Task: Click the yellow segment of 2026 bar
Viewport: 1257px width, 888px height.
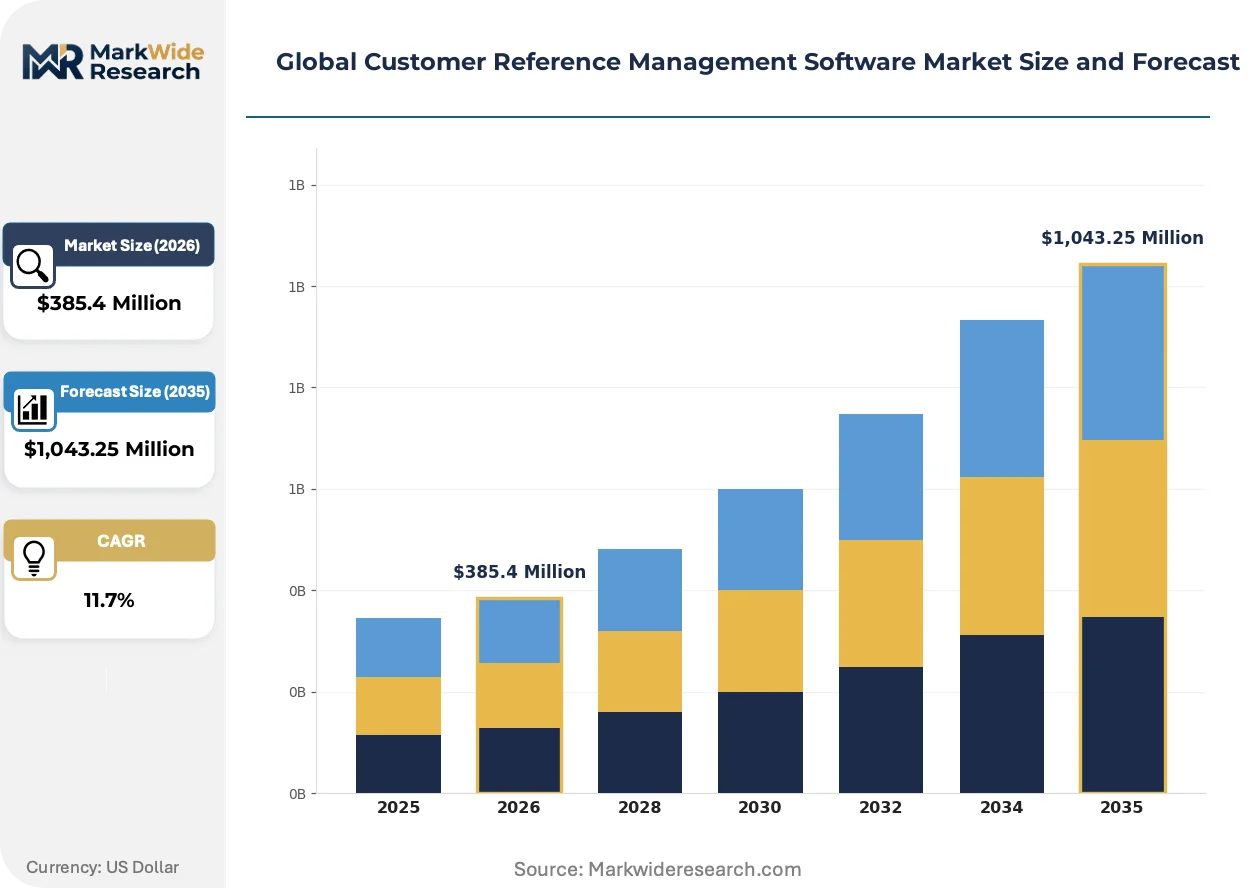Action: tap(519, 695)
